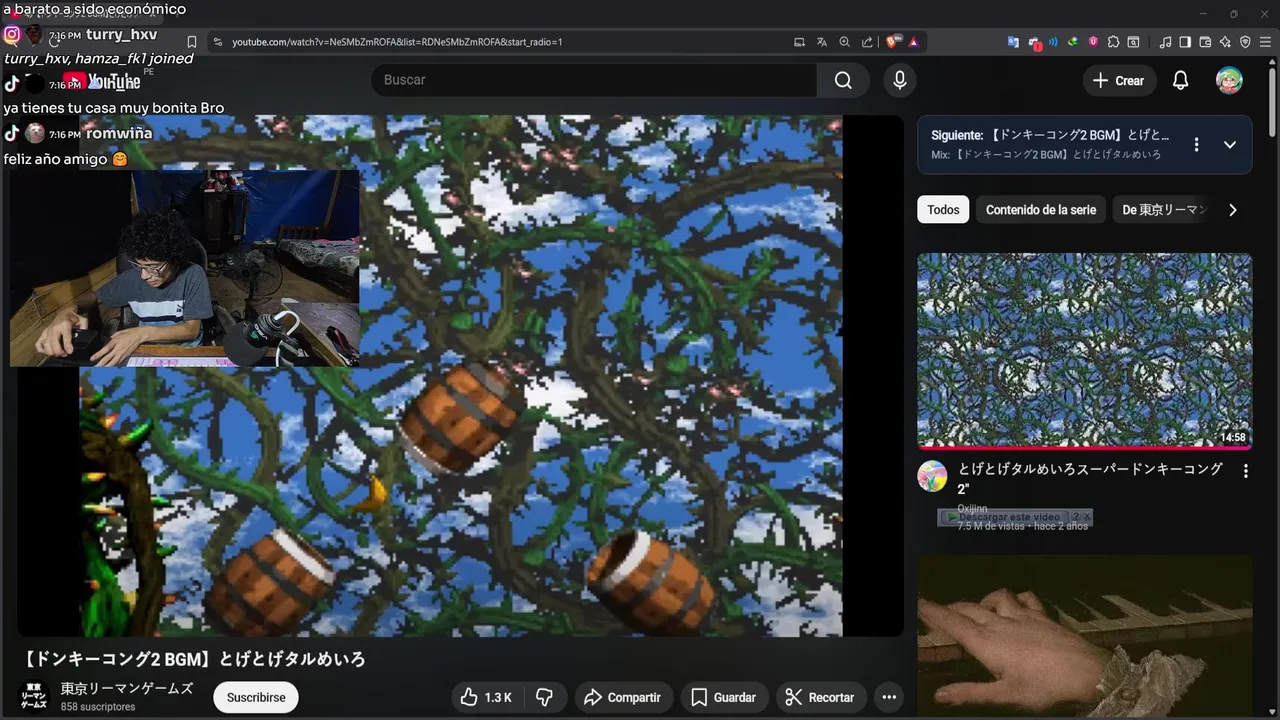Select Contenido de la serie chip

pos(1041,210)
